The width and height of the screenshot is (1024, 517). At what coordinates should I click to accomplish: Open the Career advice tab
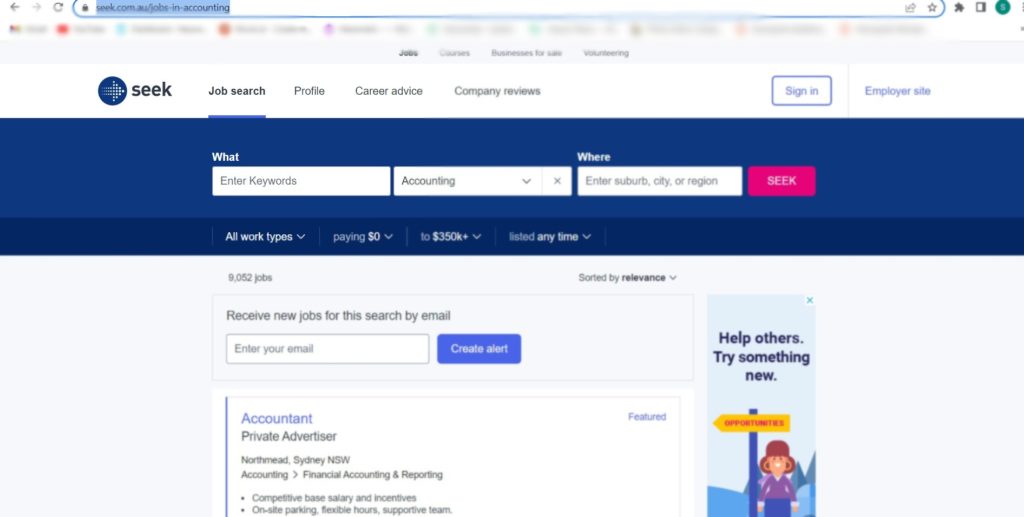click(389, 91)
